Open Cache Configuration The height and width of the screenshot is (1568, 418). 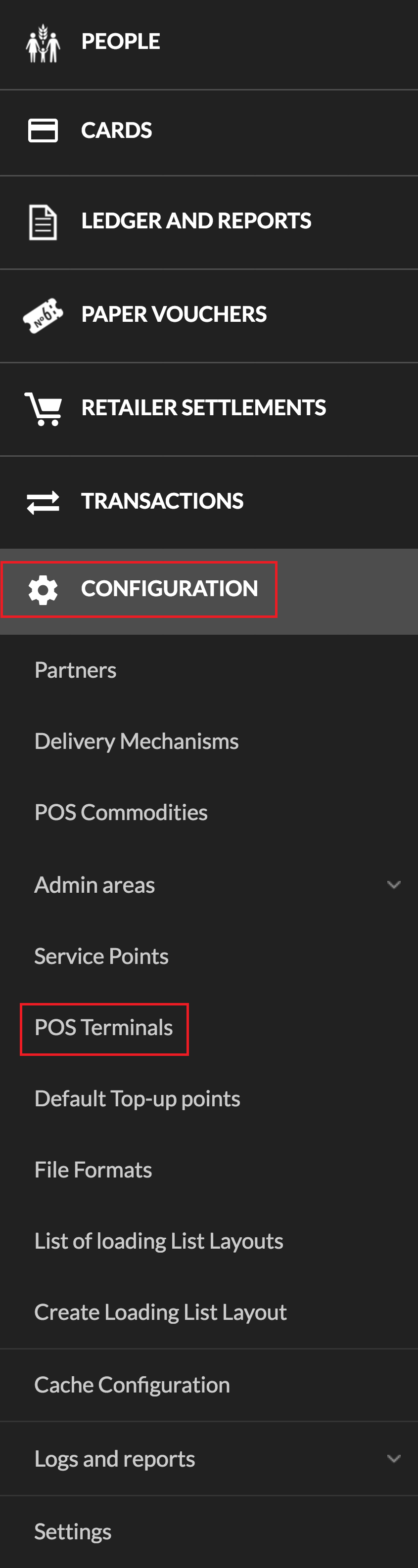(x=132, y=1384)
